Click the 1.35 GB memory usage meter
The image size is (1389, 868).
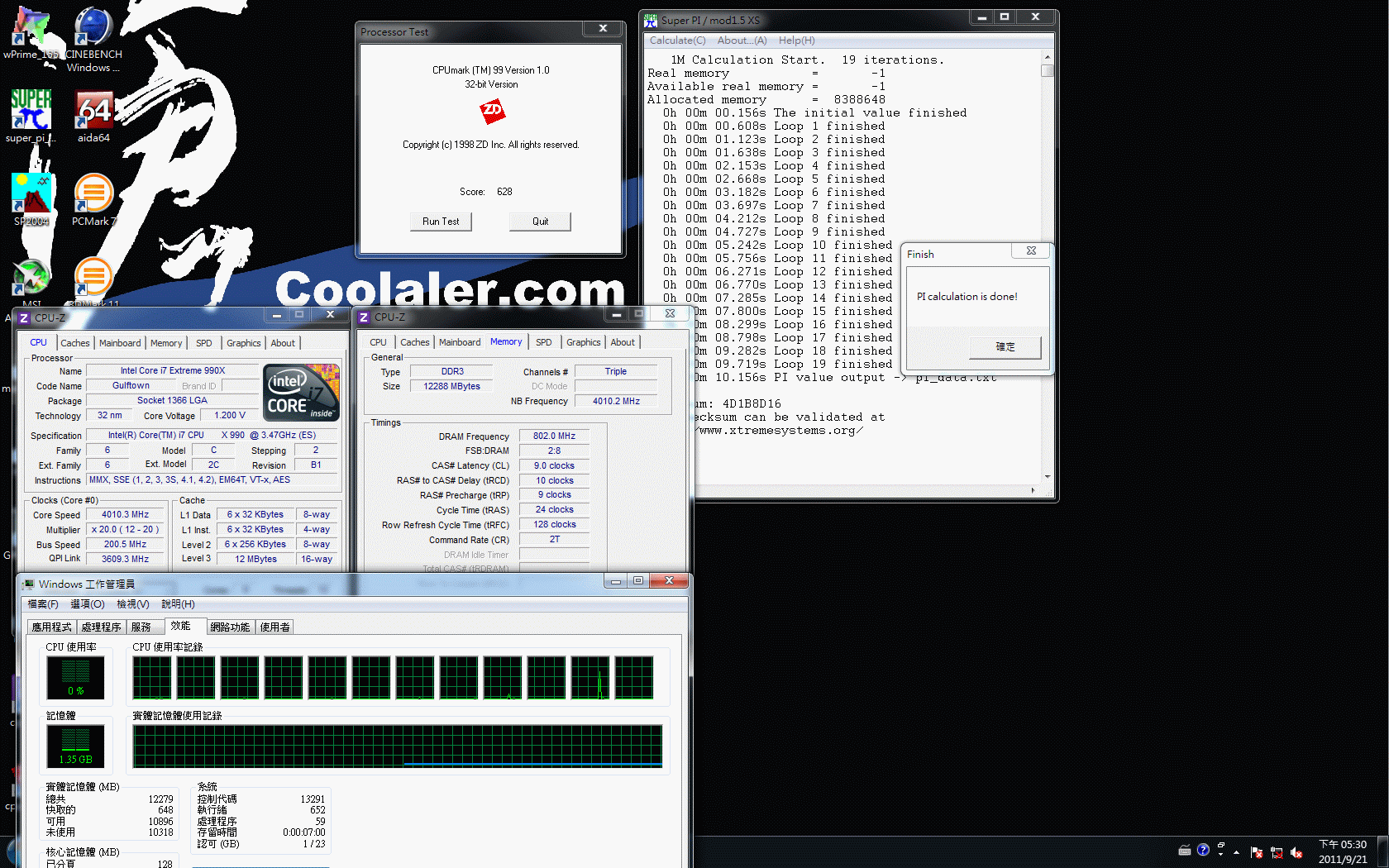coord(75,746)
